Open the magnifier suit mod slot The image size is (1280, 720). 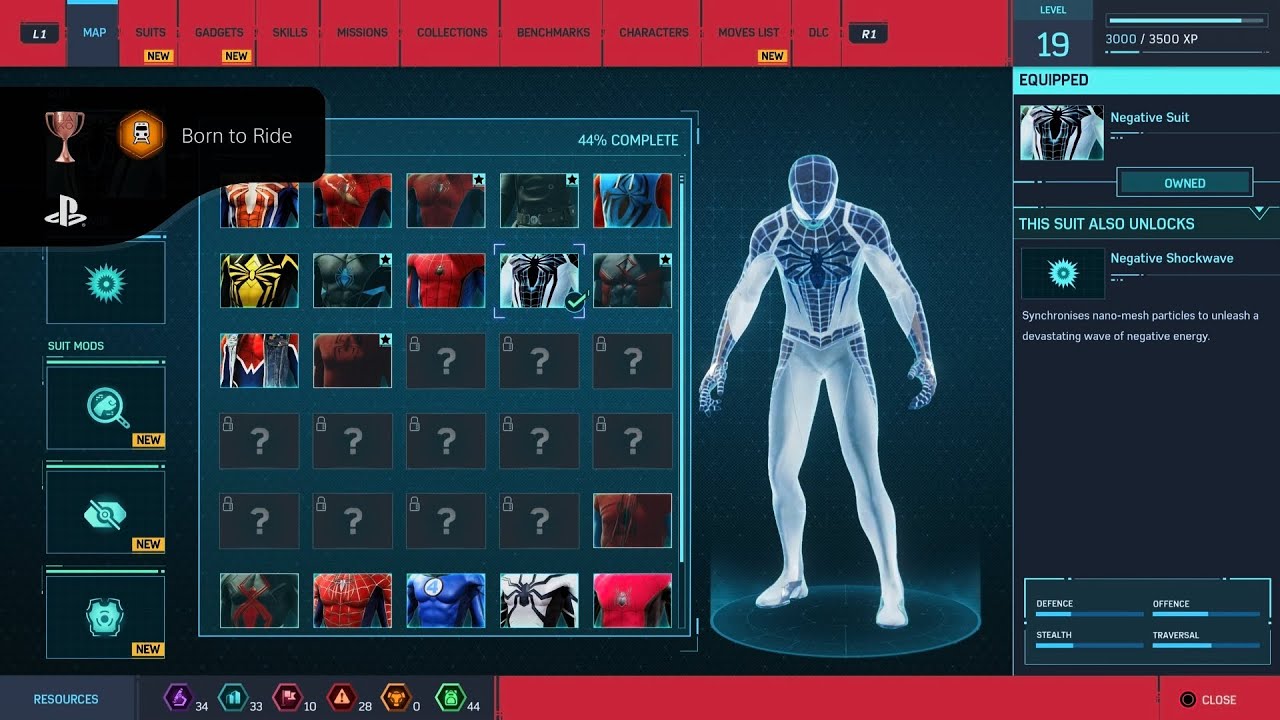[x=105, y=407]
